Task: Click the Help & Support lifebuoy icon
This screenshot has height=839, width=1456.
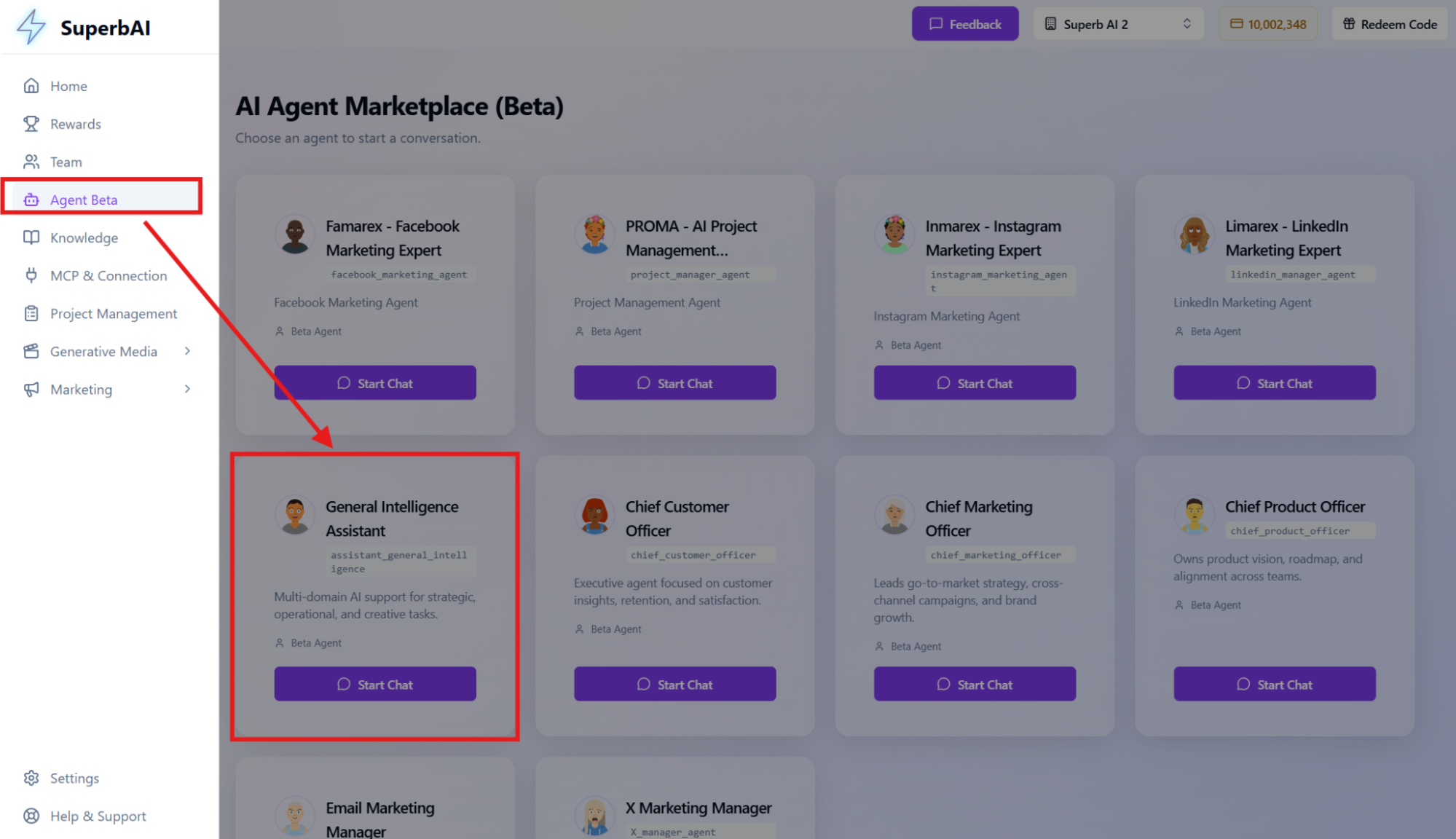Action: pos(31,816)
